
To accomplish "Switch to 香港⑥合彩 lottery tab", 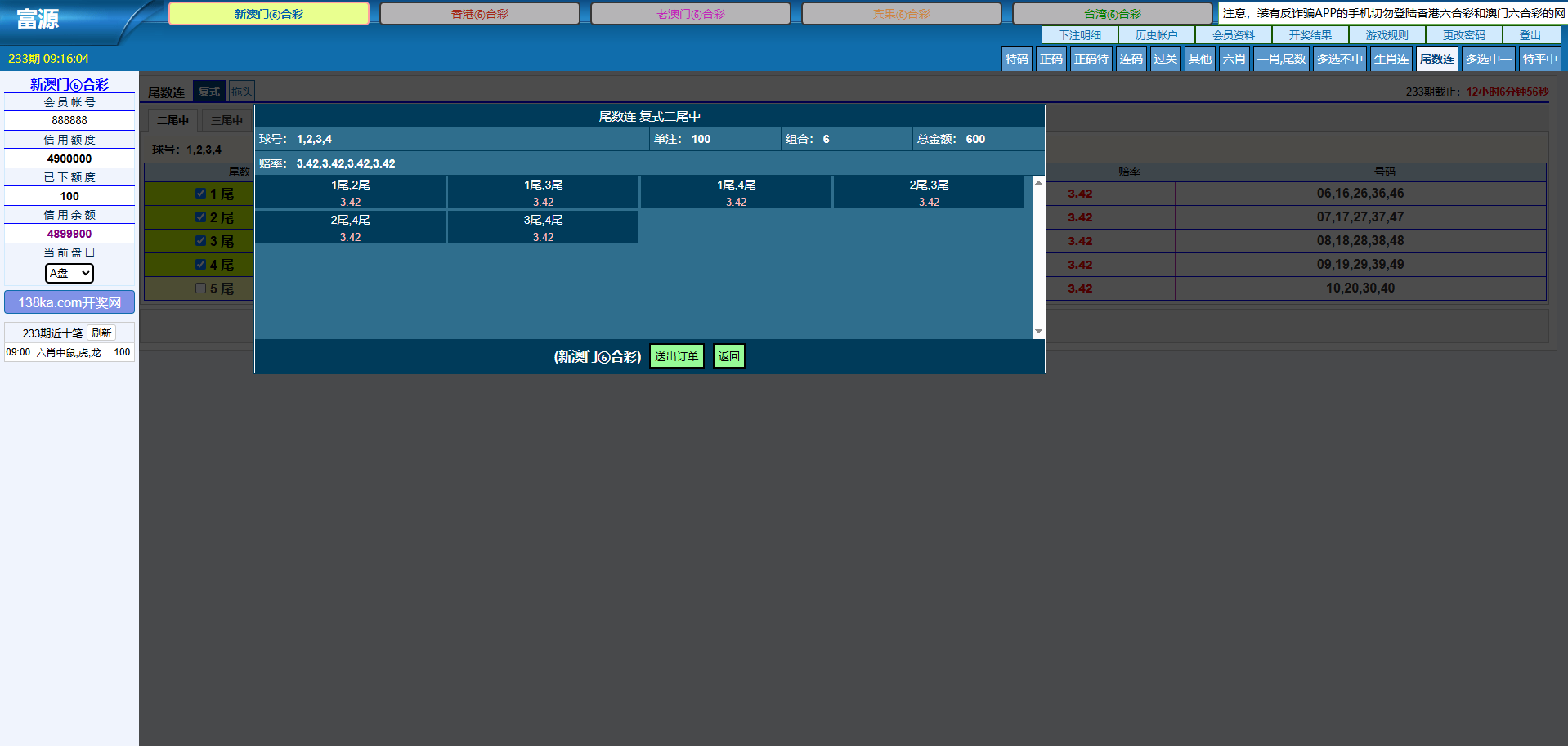I will click(480, 14).
